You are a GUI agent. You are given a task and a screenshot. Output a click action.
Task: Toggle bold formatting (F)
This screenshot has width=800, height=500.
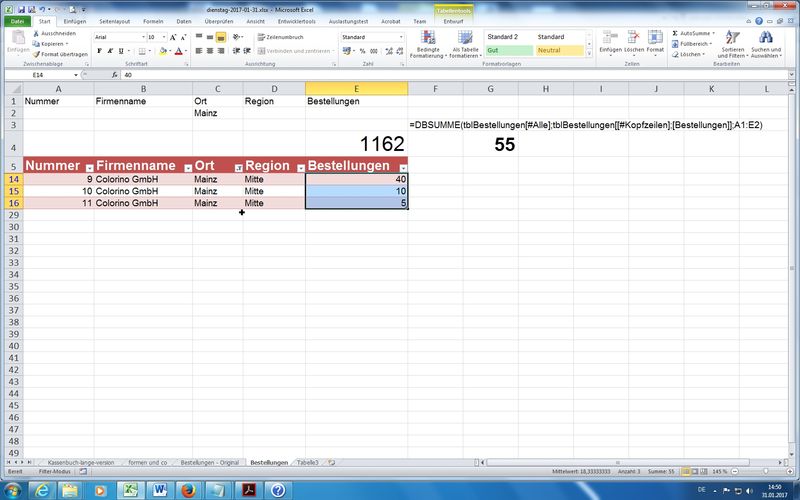point(99,51)
